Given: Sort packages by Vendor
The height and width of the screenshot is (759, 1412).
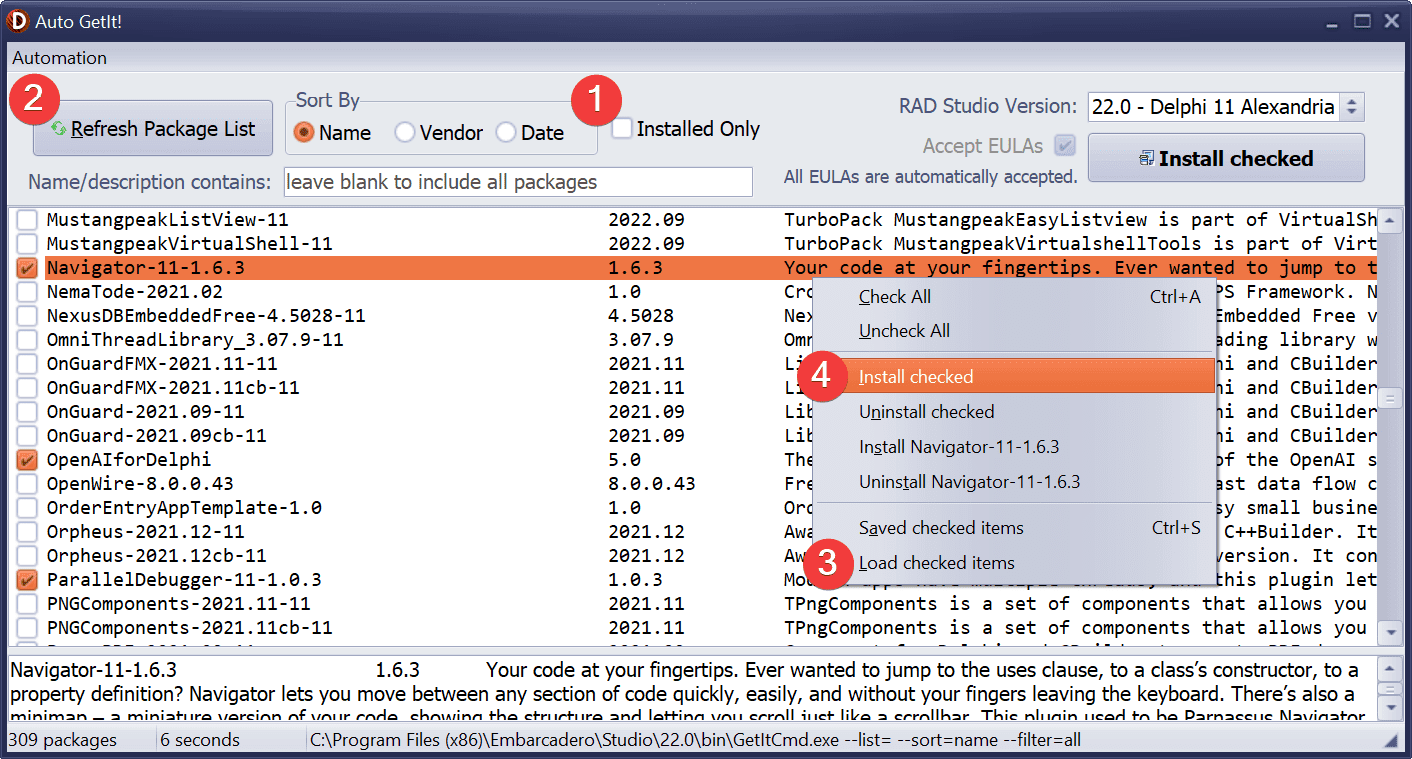Looking at the screenshot, I should click(405, 133).
